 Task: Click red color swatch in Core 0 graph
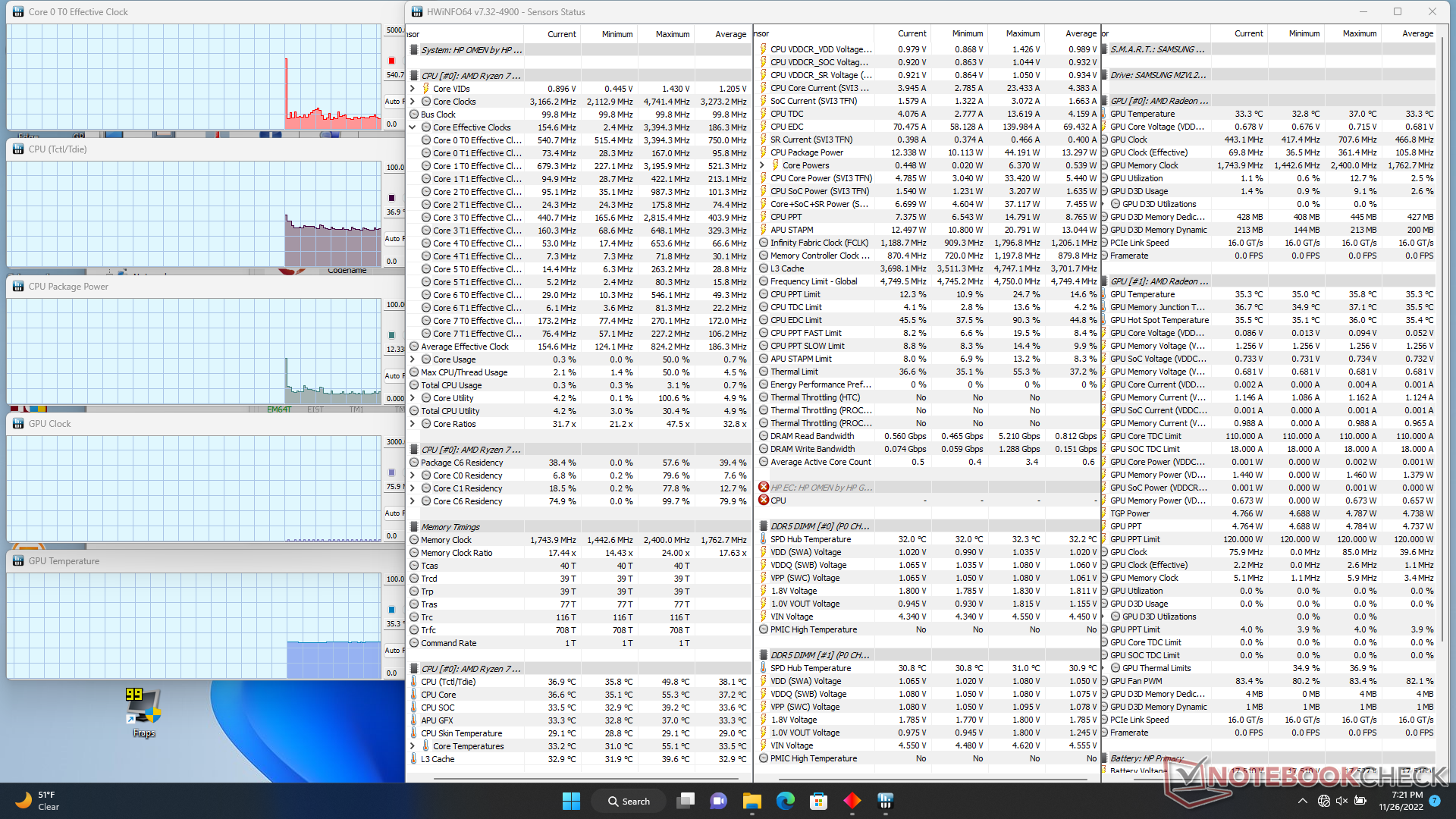point(391,61)
